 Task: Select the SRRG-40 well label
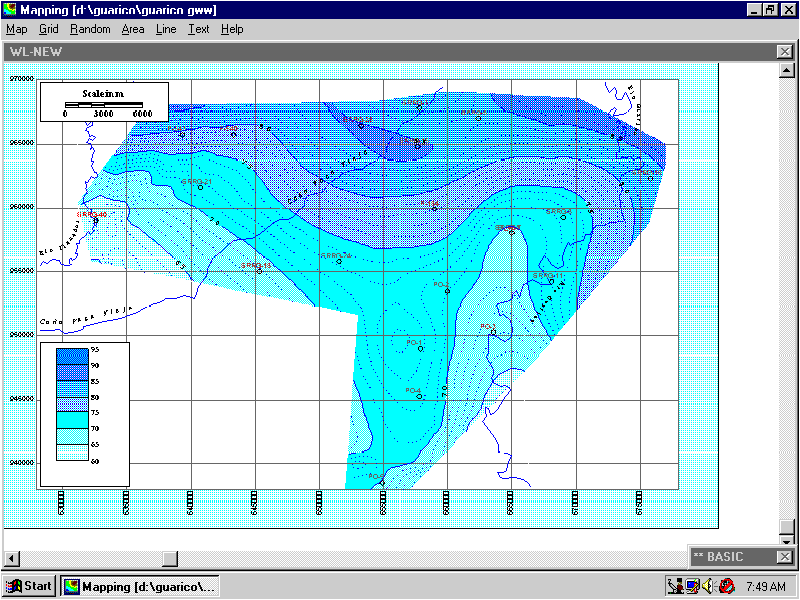coord(92,215)
